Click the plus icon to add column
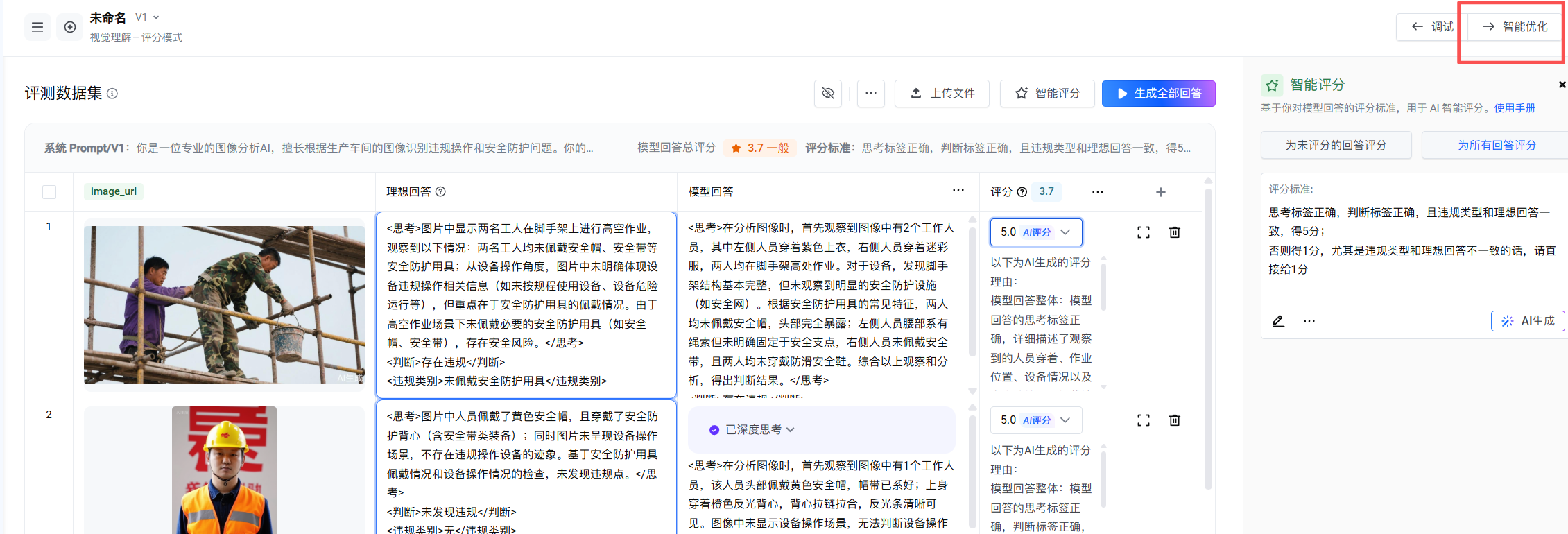 click(1160, 192)
